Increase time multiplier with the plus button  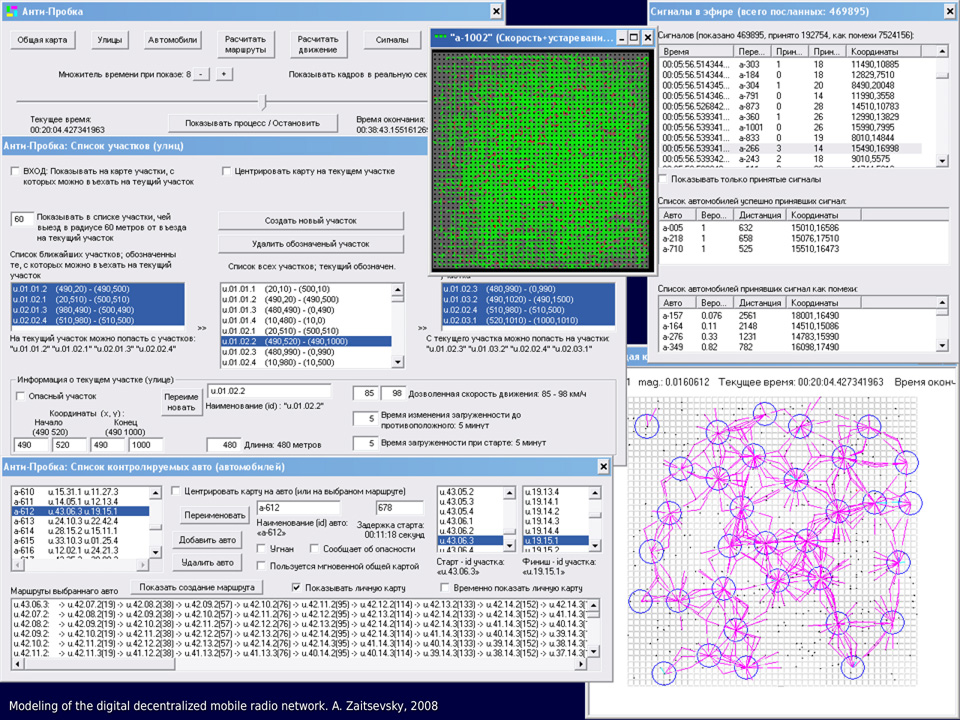coord(223,74)
